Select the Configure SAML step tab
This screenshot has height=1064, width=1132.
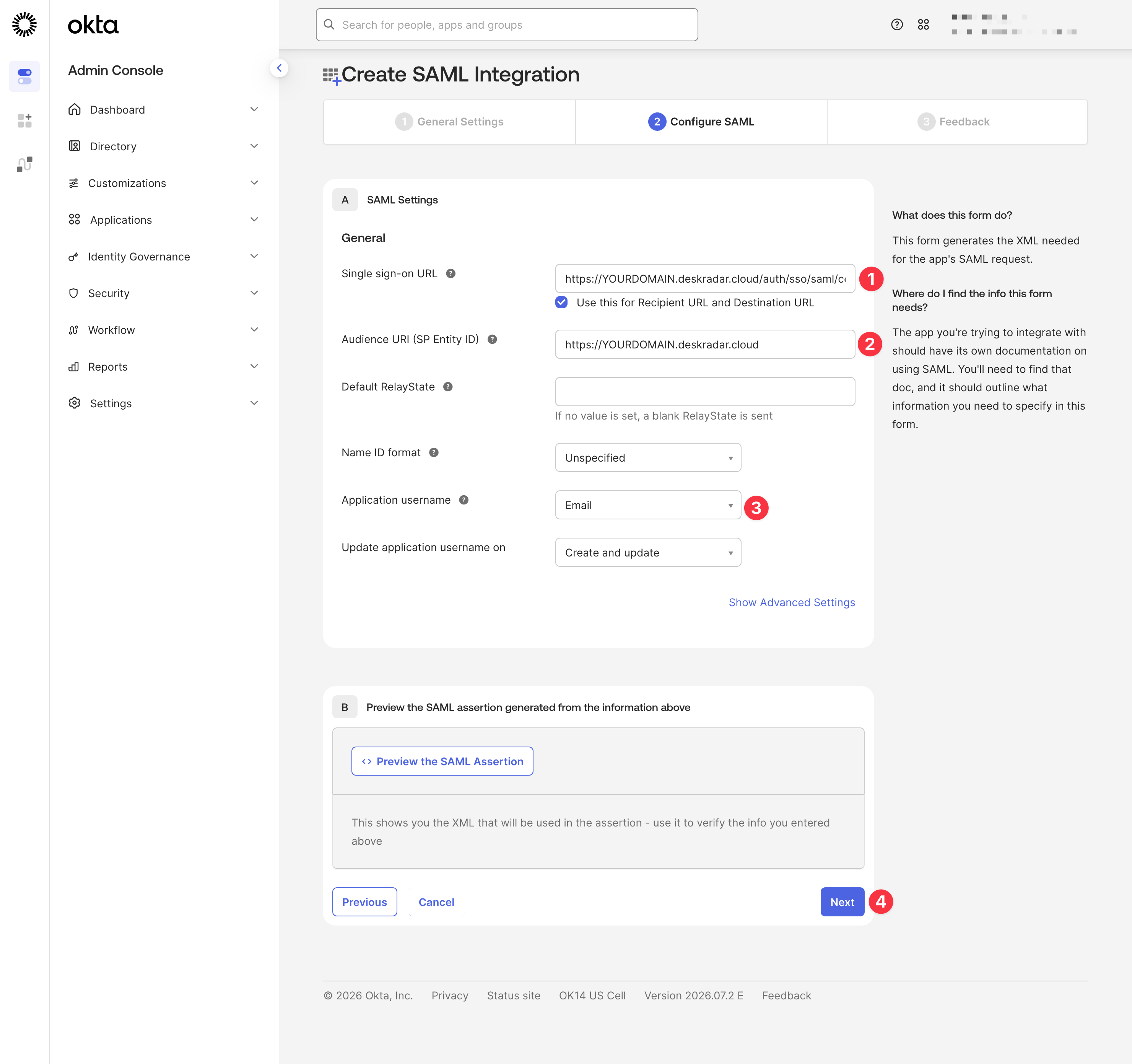pos(701,122)
